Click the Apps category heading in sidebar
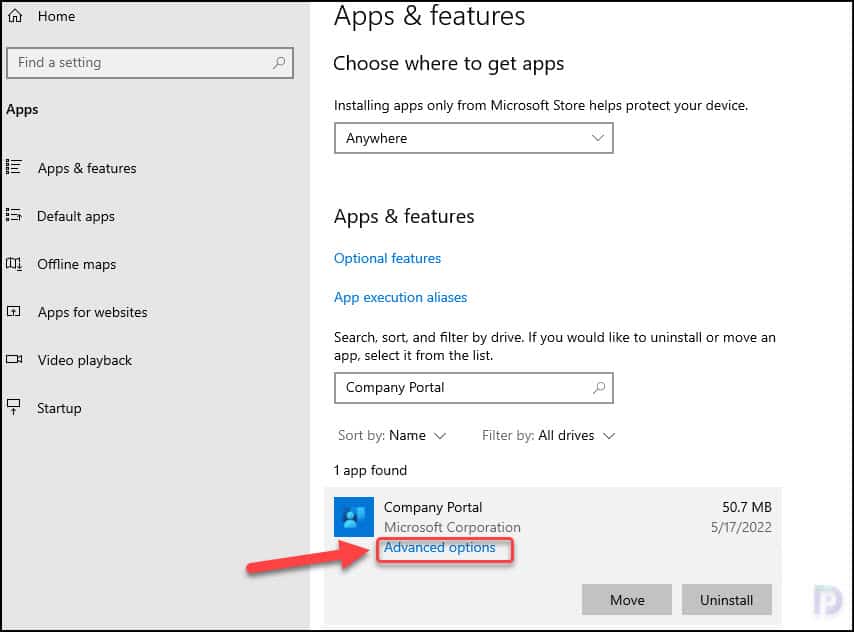This screenshot has width=854, height=632. point(22,110)
